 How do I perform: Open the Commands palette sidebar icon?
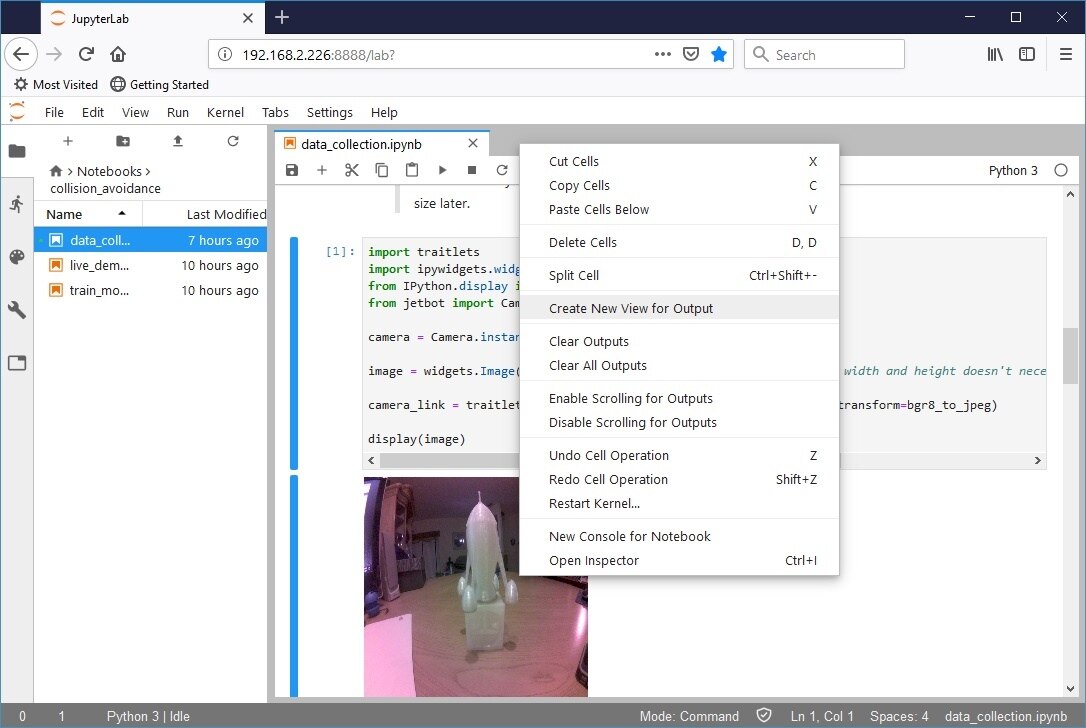17,257
